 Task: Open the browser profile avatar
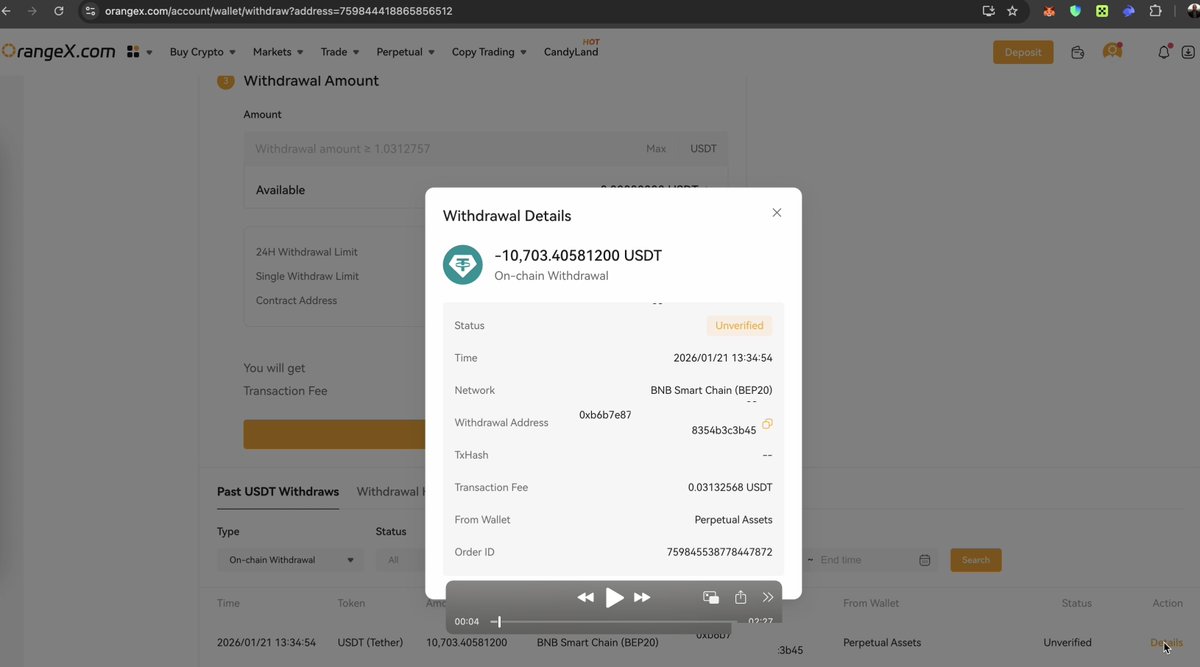click(x=1192, y=11)
